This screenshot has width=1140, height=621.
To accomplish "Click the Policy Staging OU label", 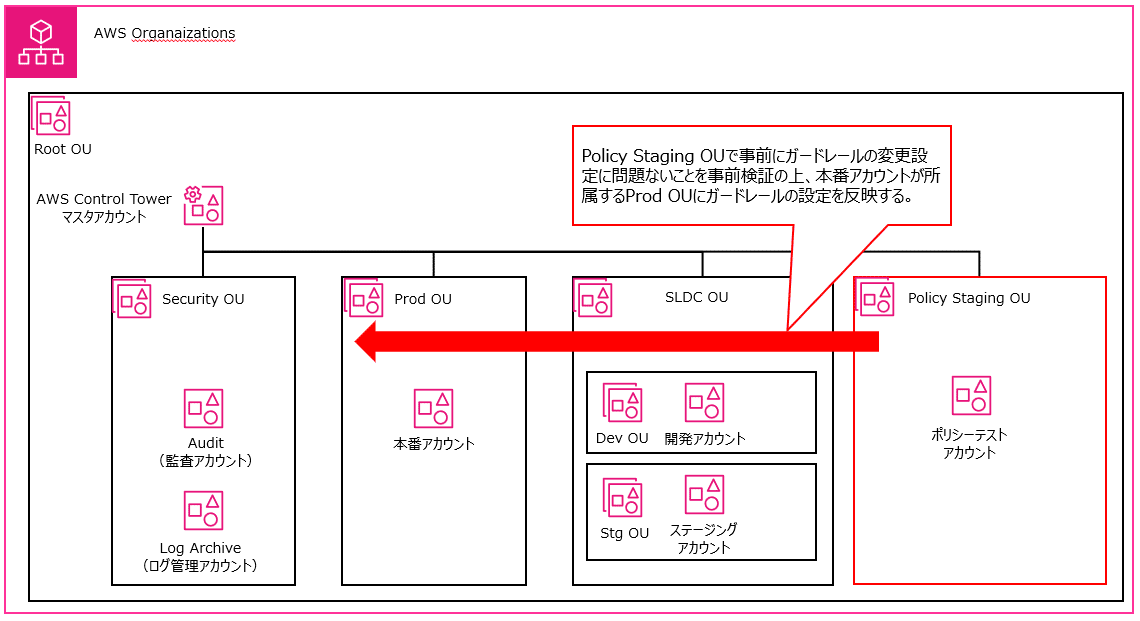I will click(969, 297).
